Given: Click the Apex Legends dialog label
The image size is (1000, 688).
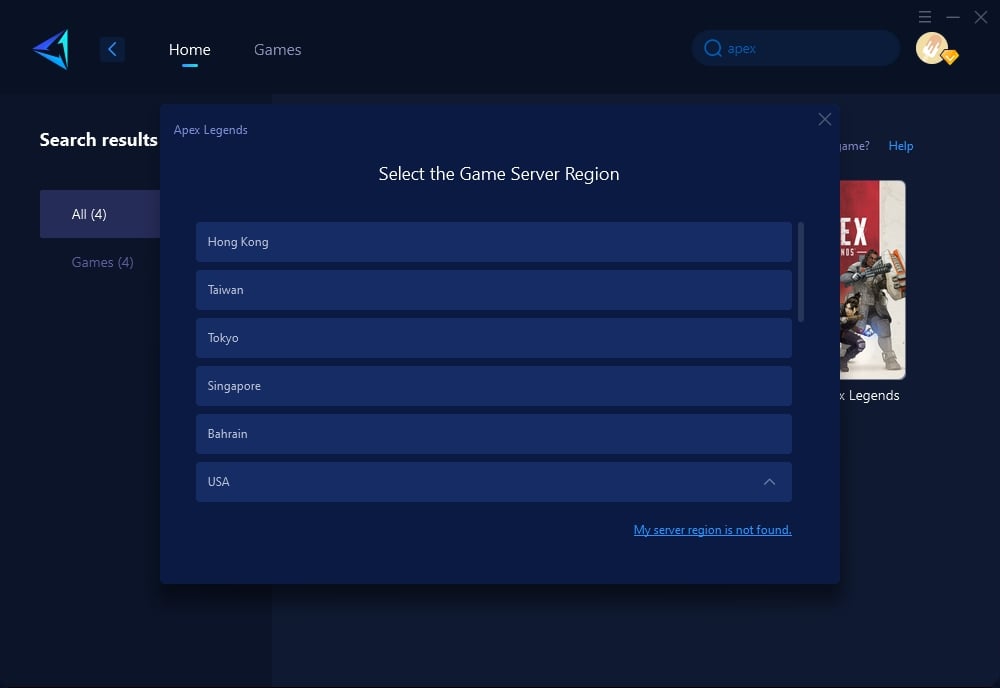Looking at the screenshot, I should (210, 130).
